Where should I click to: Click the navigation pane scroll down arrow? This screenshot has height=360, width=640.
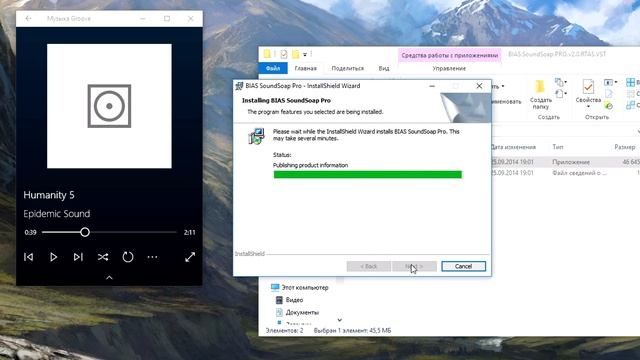pos(340,320)
